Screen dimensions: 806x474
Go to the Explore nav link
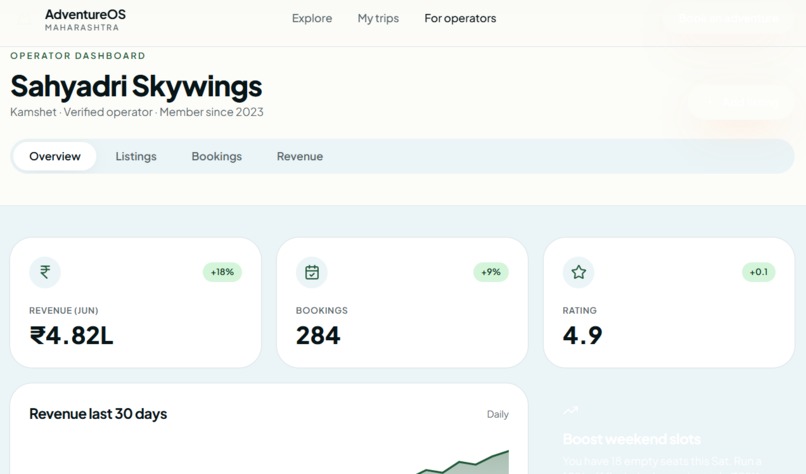pos(312,19)
